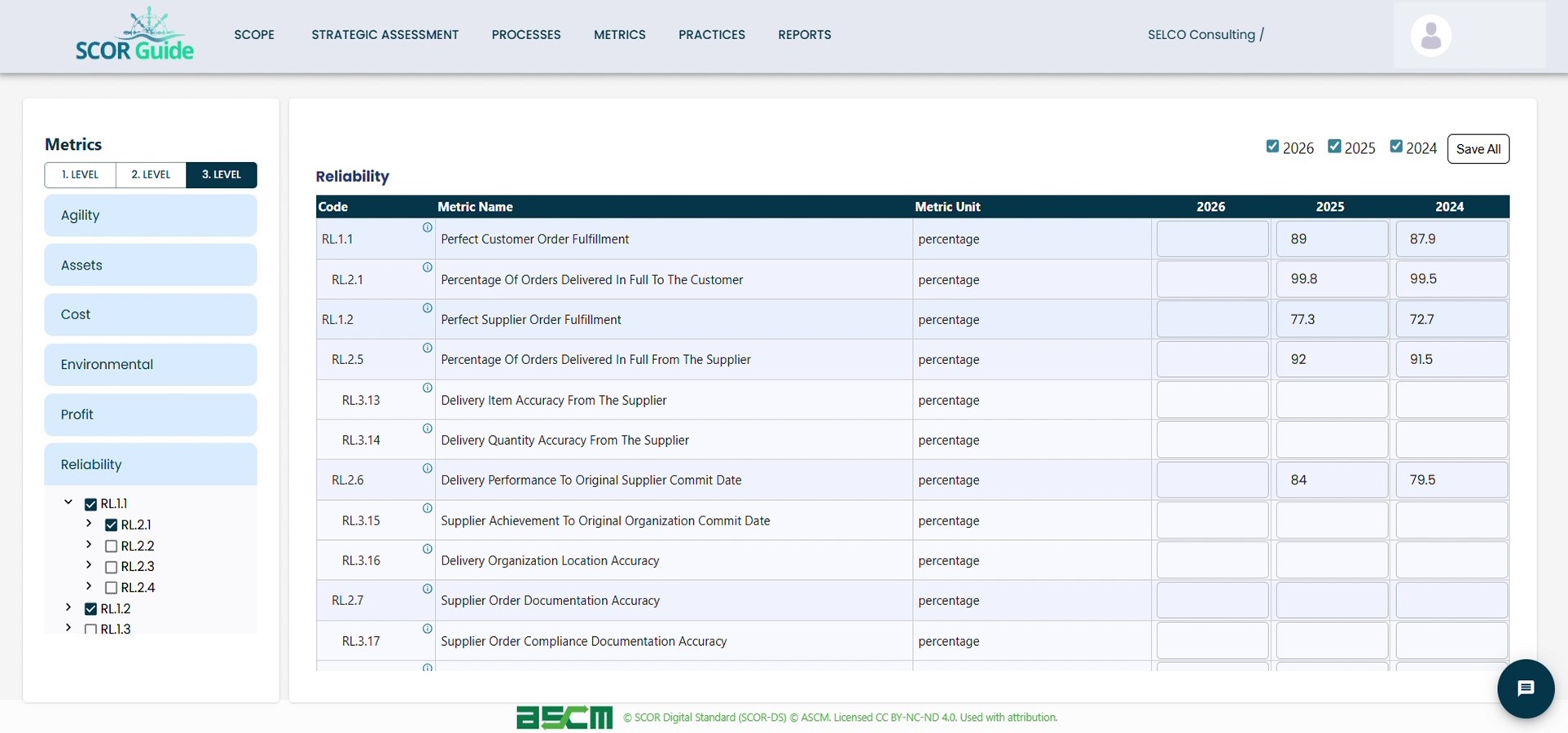Open the info tooltip for Perfect Customer Order Fulfillment
1568x733 pixels.
click(427, 228)
